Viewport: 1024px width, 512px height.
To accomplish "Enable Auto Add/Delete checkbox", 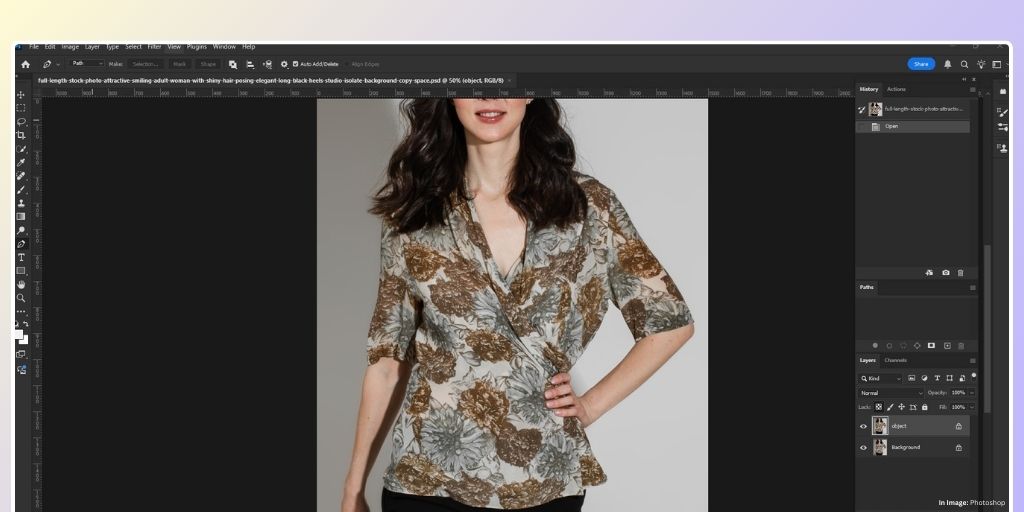I will 295,64.
